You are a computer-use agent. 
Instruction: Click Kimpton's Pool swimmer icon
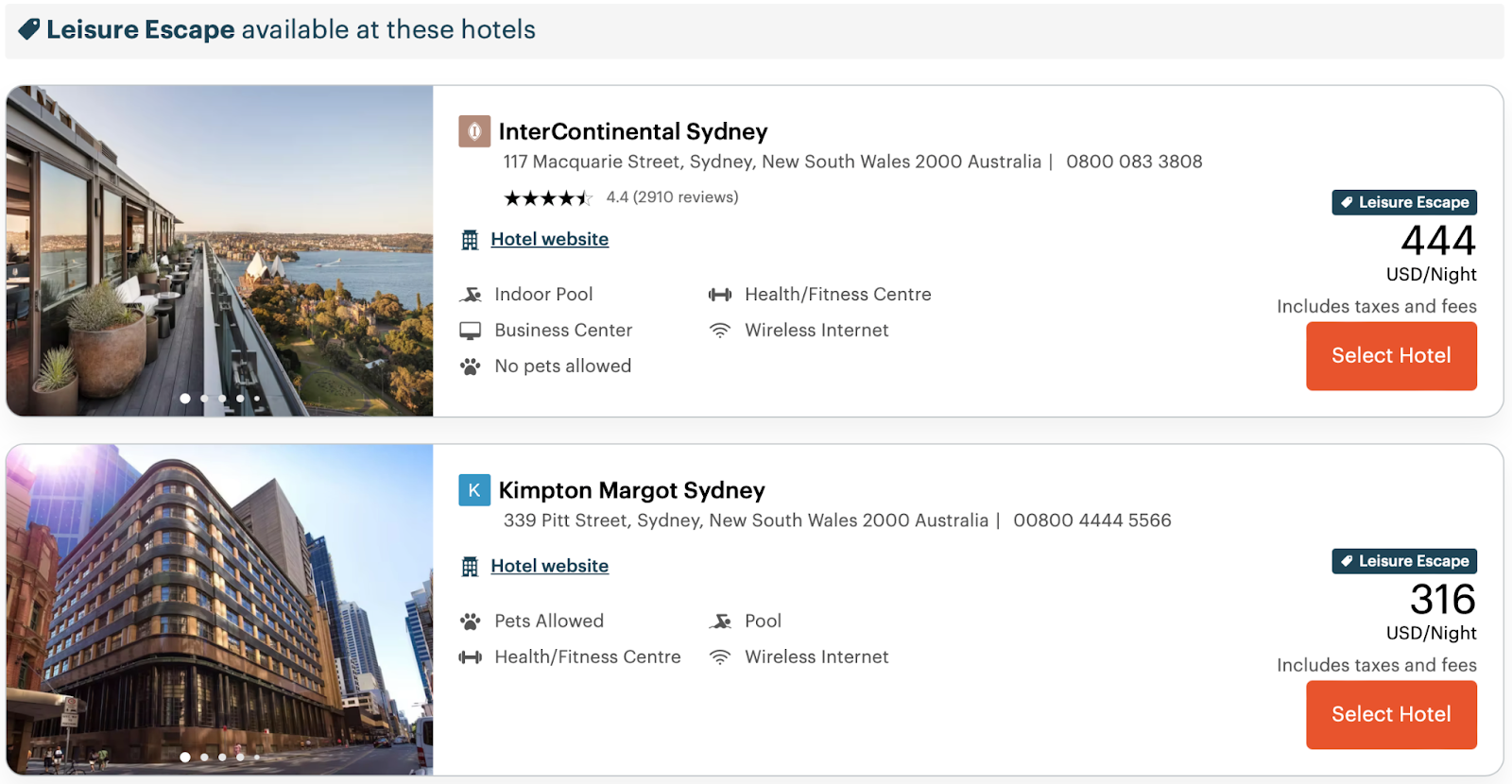(x=721, y=622)
